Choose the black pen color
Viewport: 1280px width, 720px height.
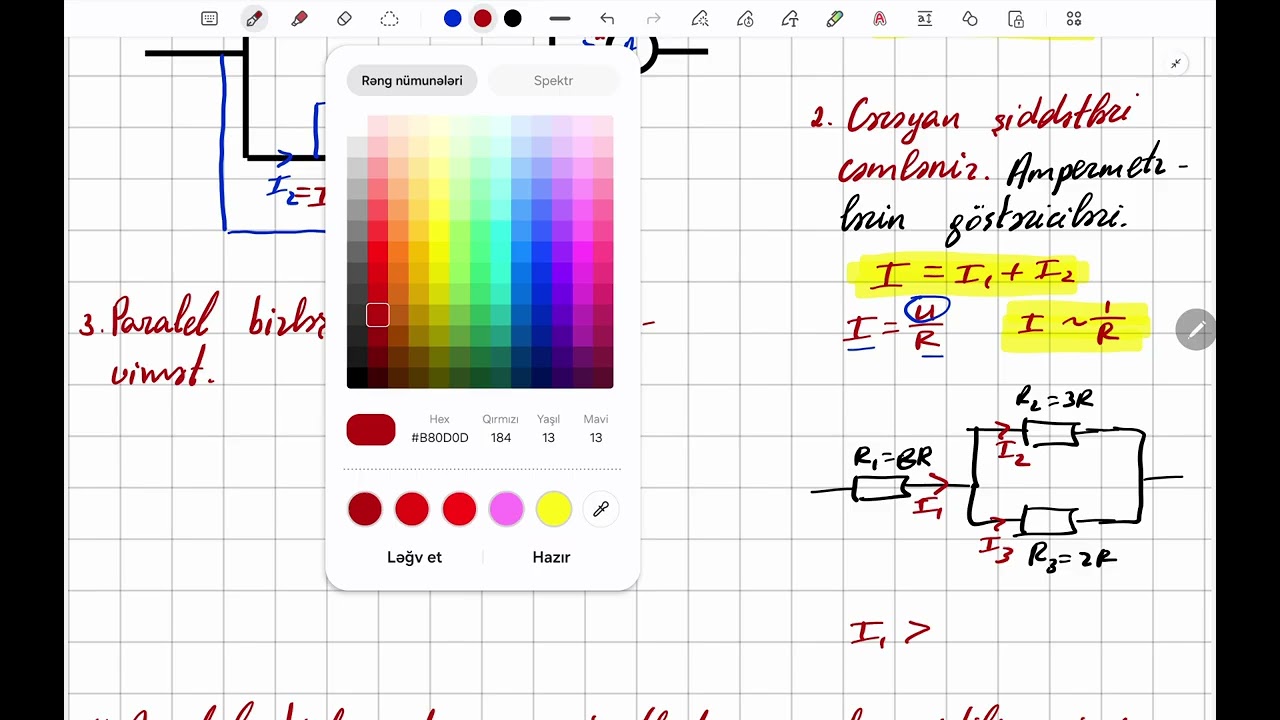513,19
